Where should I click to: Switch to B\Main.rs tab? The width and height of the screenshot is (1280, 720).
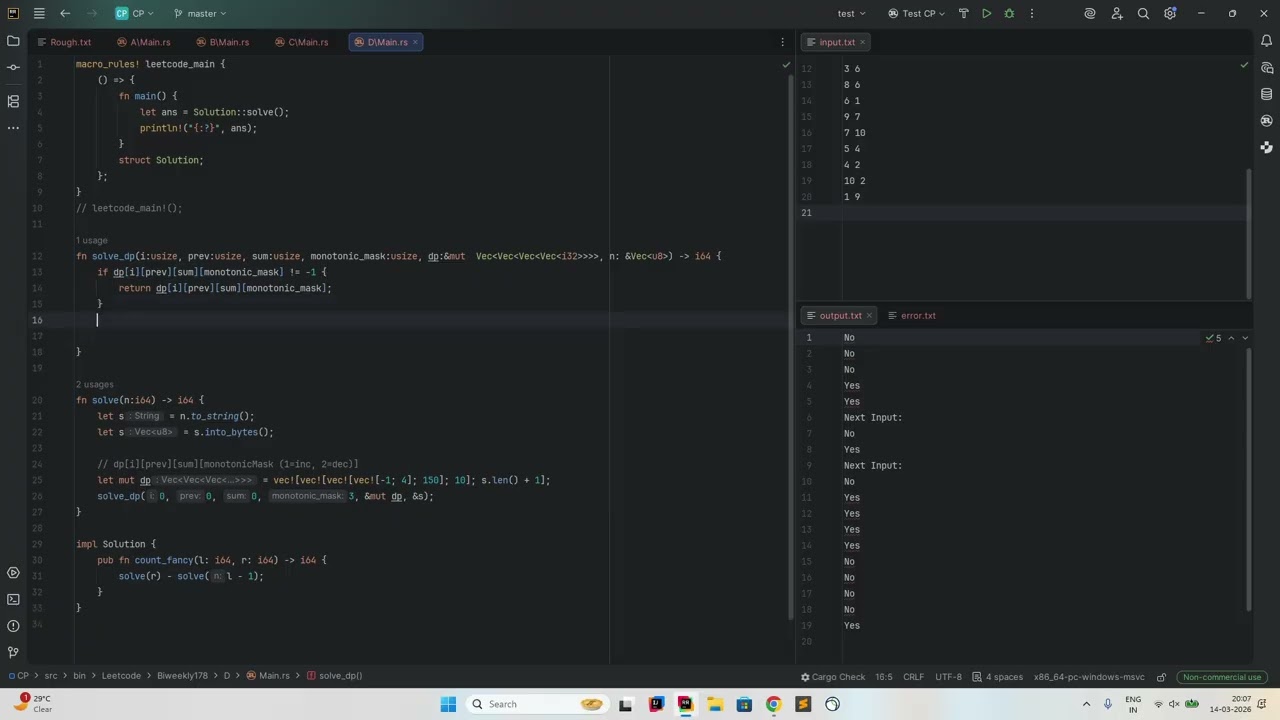pyautogui.click(x=223, y=42)
